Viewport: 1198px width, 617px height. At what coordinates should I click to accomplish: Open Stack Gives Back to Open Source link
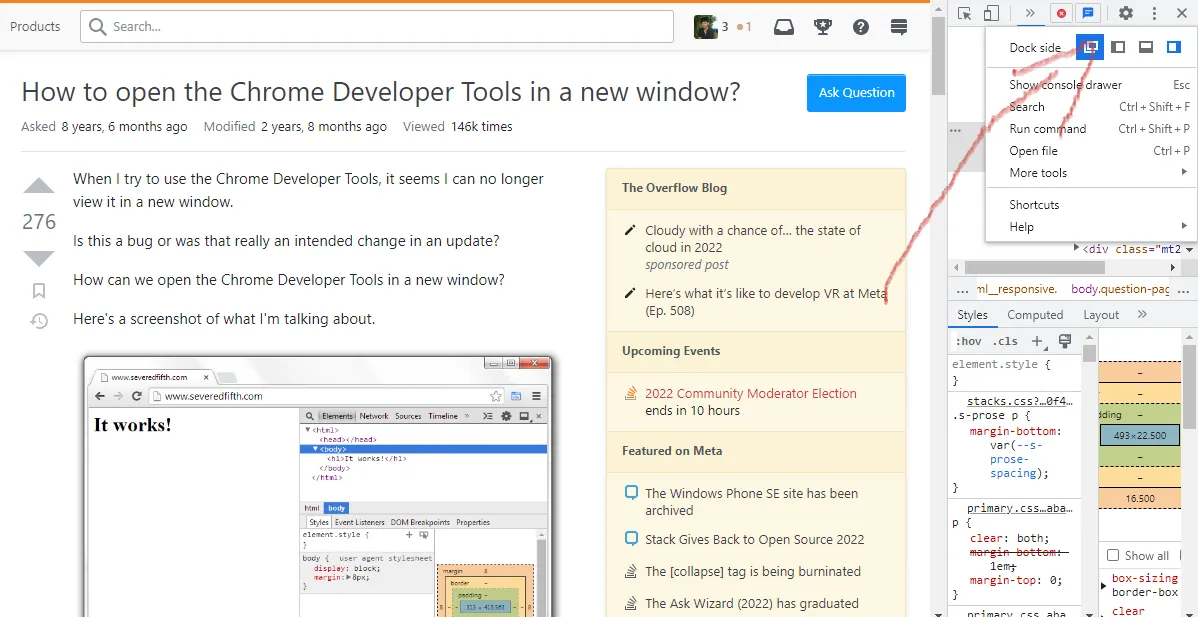(x=754, y=539)
